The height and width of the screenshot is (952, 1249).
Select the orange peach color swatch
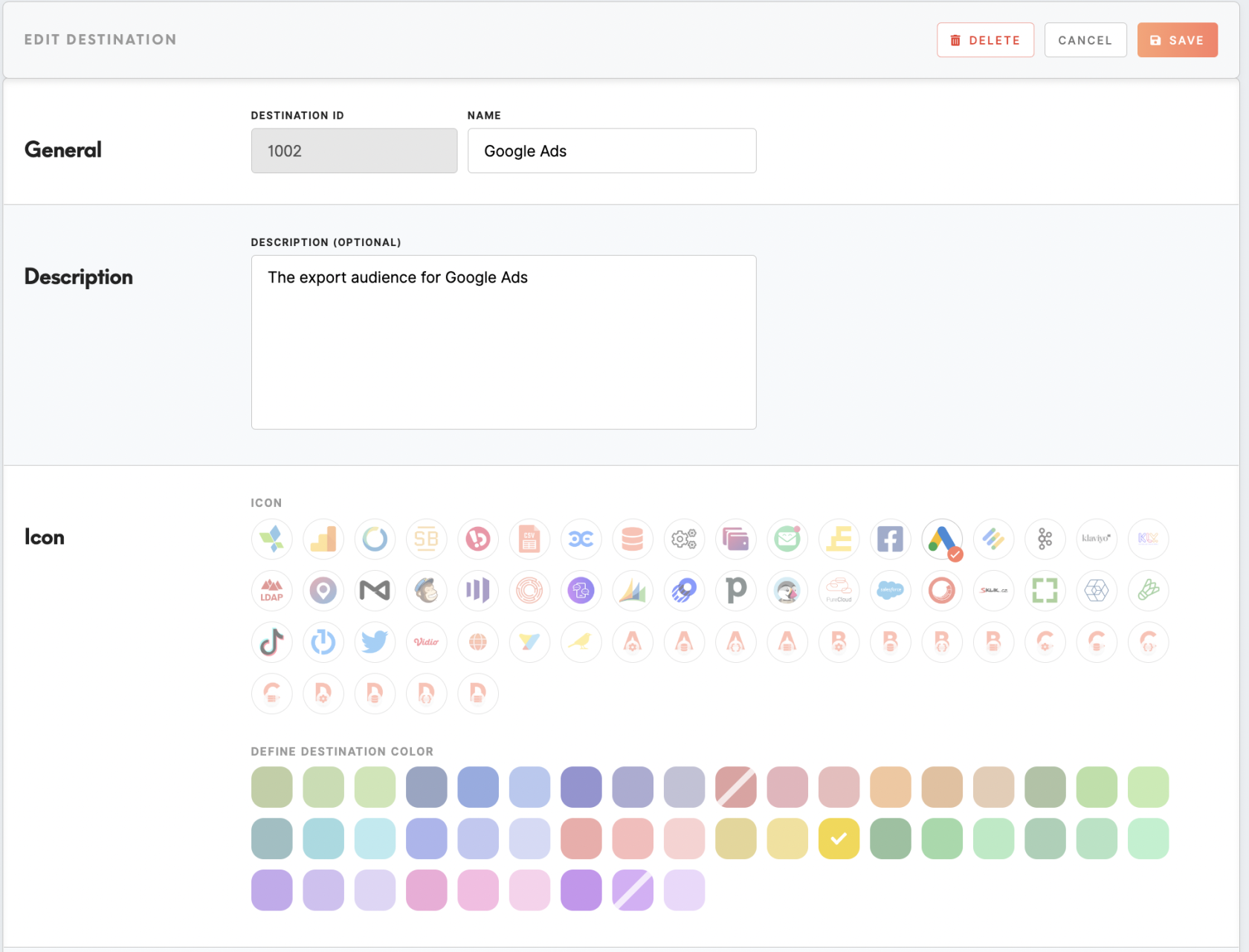[891, 787]
